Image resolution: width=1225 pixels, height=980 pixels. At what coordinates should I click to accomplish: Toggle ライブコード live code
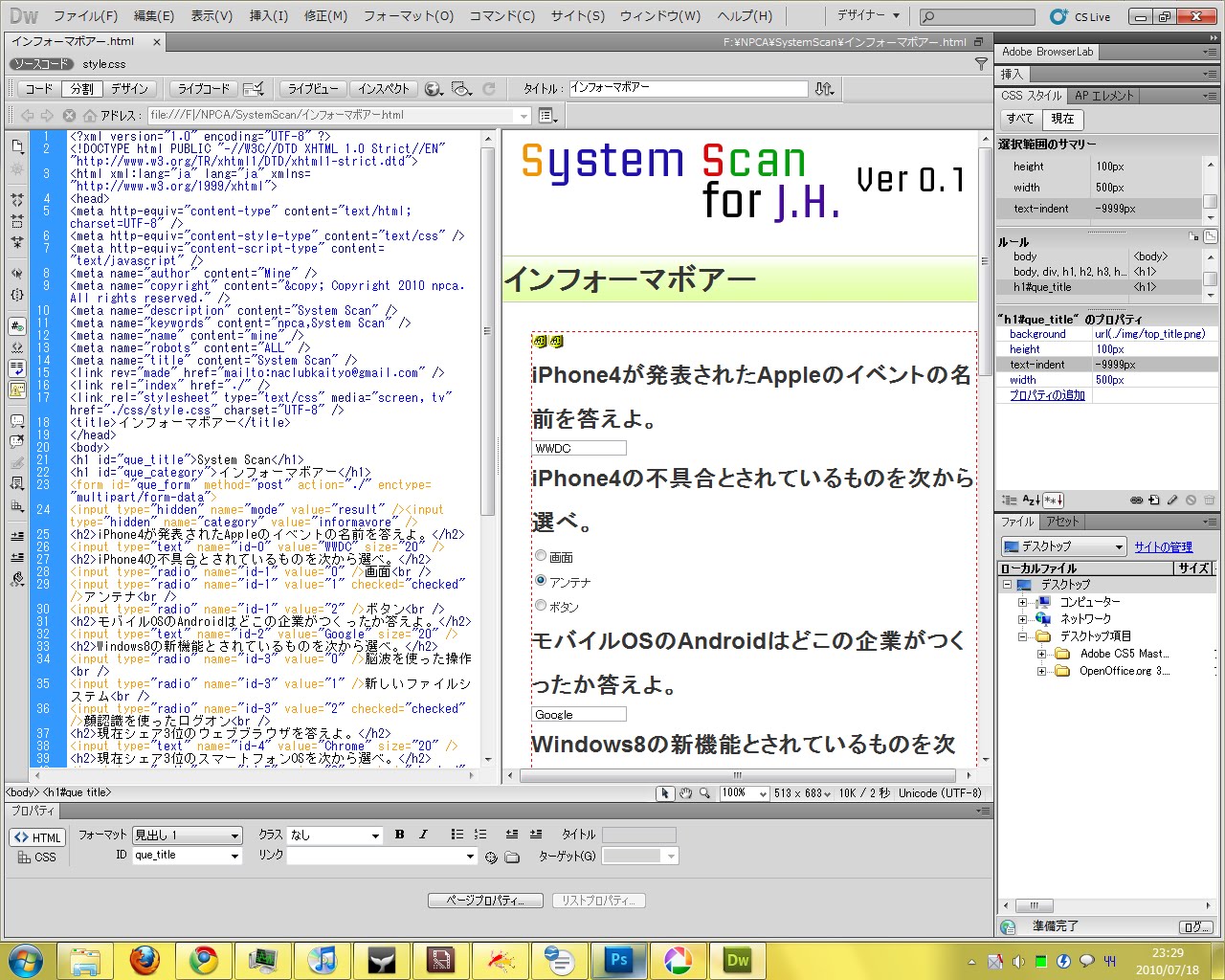click(x=204, y=88)
